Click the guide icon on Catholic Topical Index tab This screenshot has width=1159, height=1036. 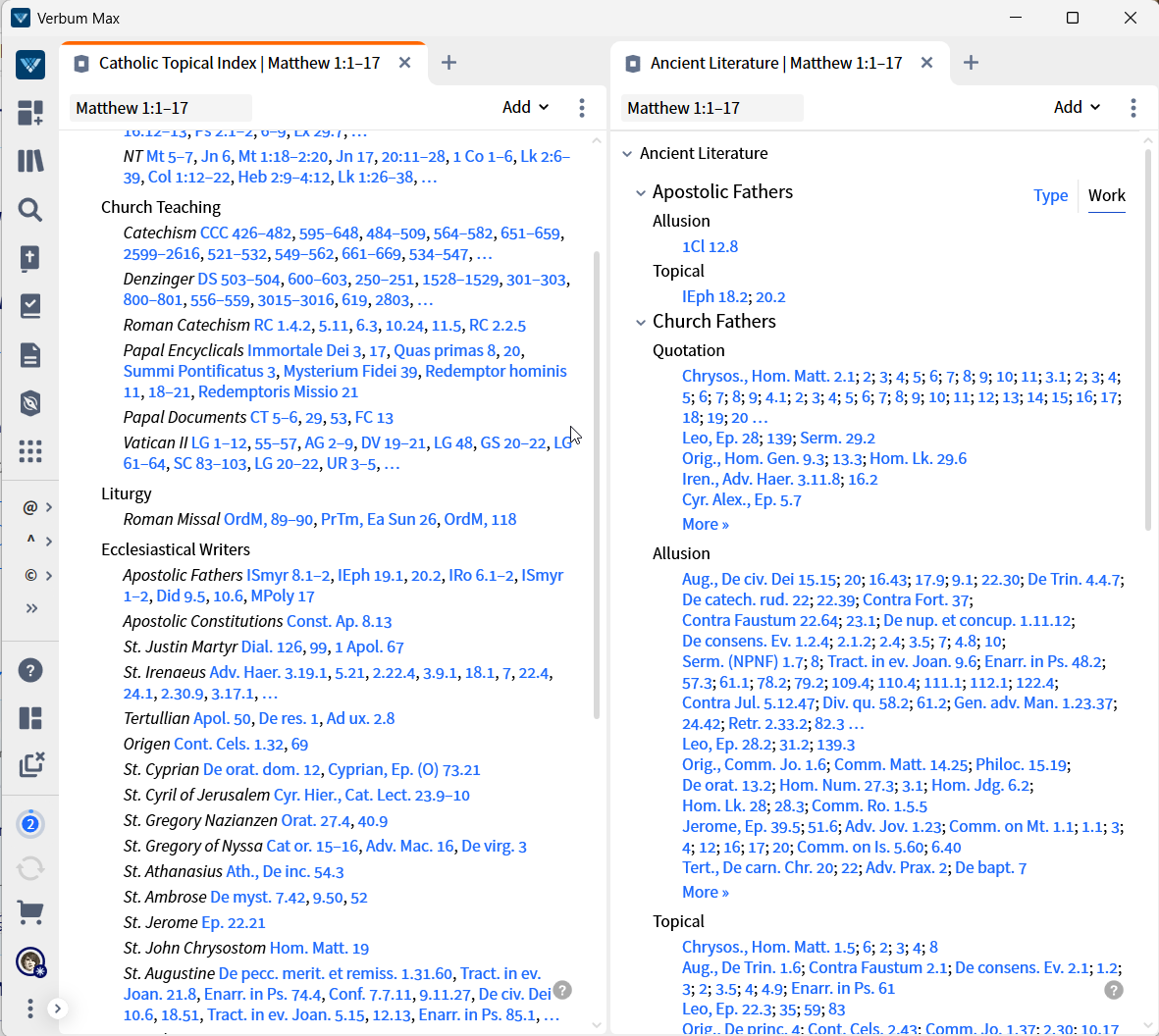(81, 64)
